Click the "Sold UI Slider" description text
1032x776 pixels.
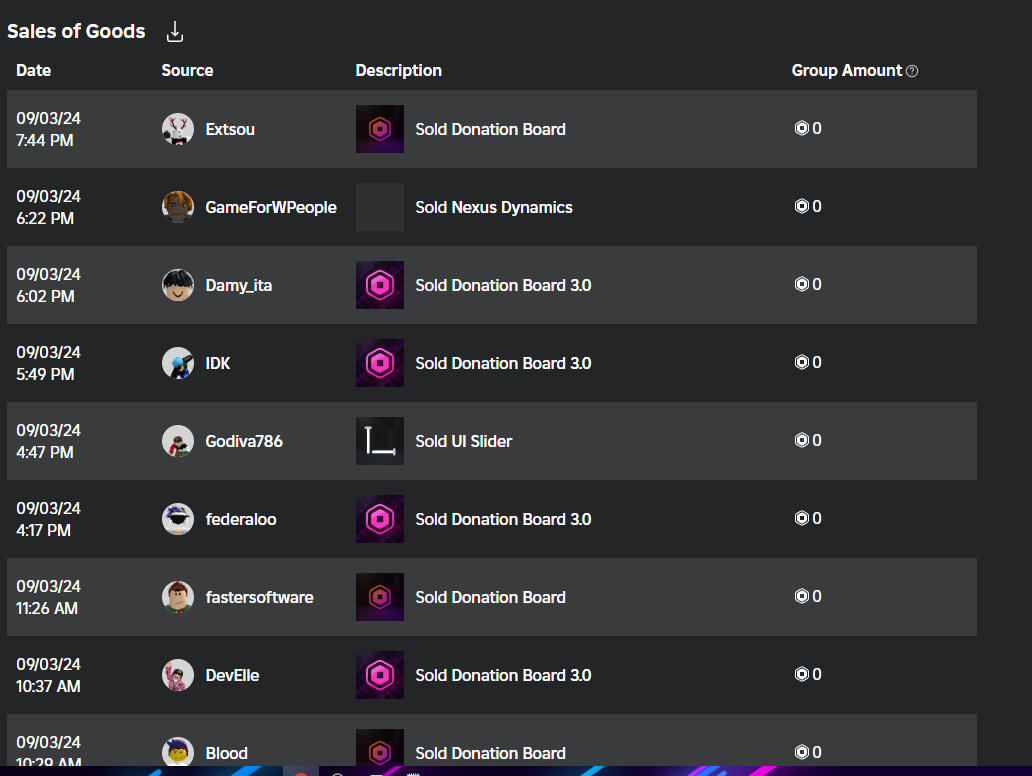coord(464,441)
